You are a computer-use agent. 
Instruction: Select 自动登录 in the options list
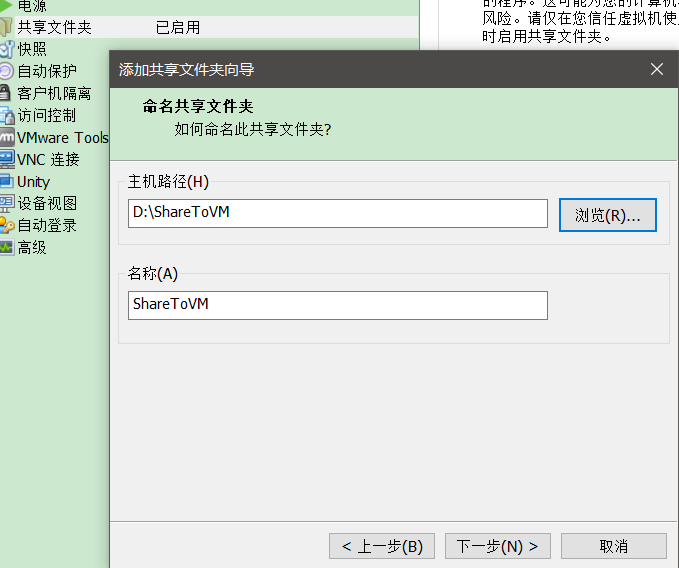47,226
